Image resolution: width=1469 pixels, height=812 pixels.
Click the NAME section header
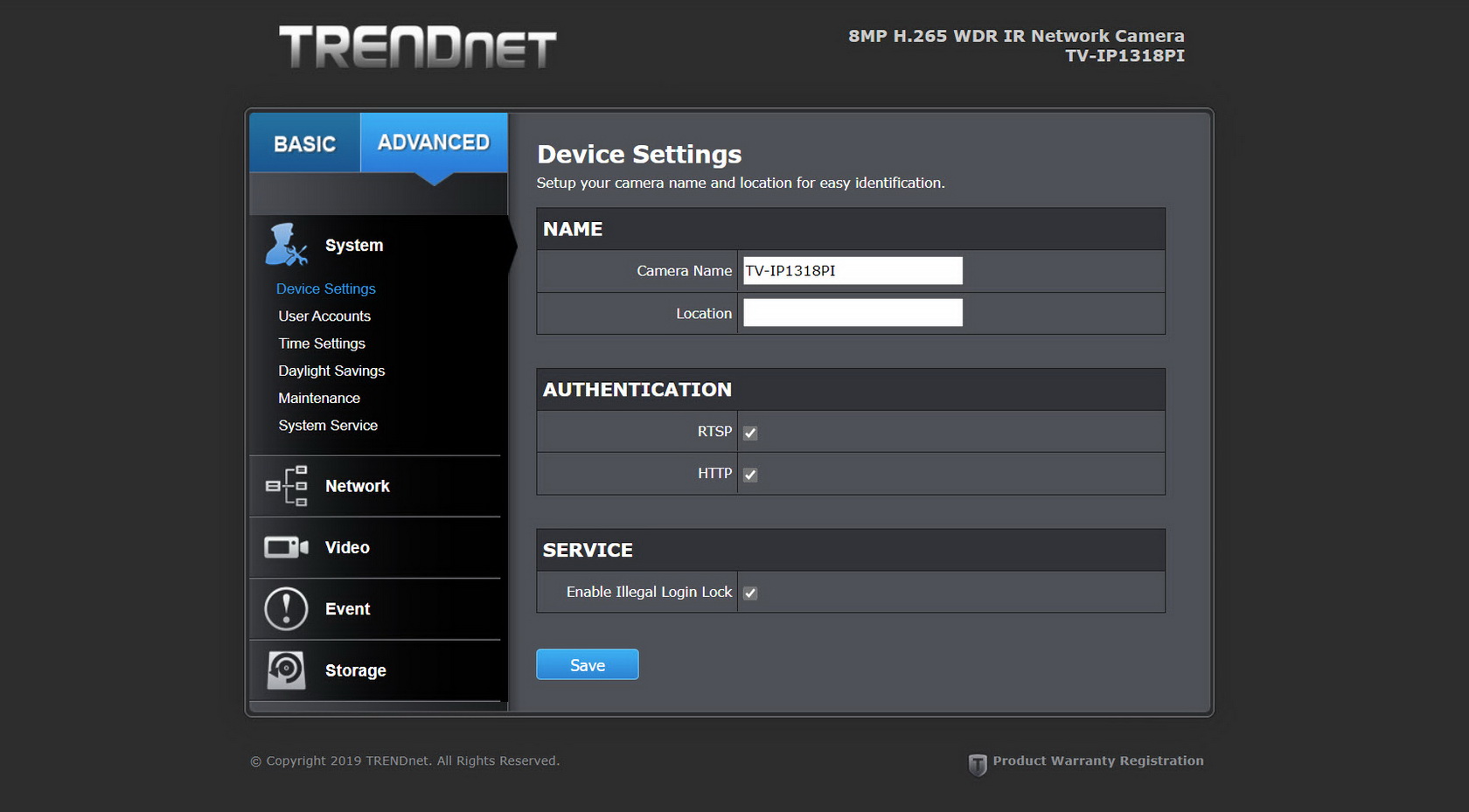click(851, 229)
